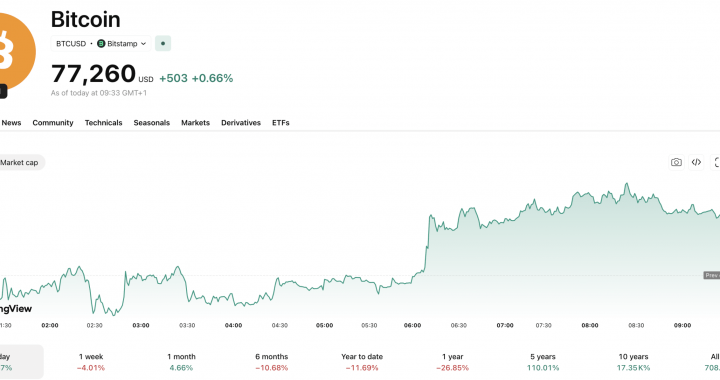
Task: Click the 17.35K% ten years value
Action: (x=633, y=368)
